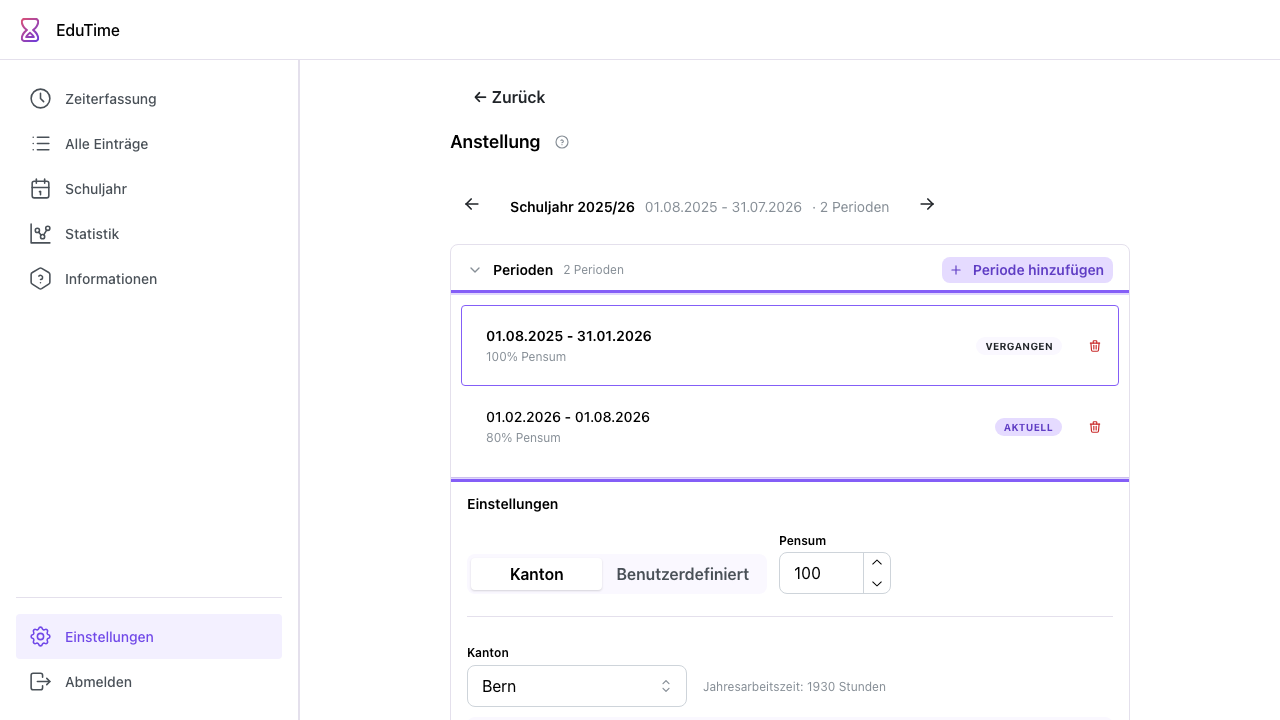Open the Kanton dropdown showing Bern
Viewport: 1280px width, 720px height.
pos(577,686)
